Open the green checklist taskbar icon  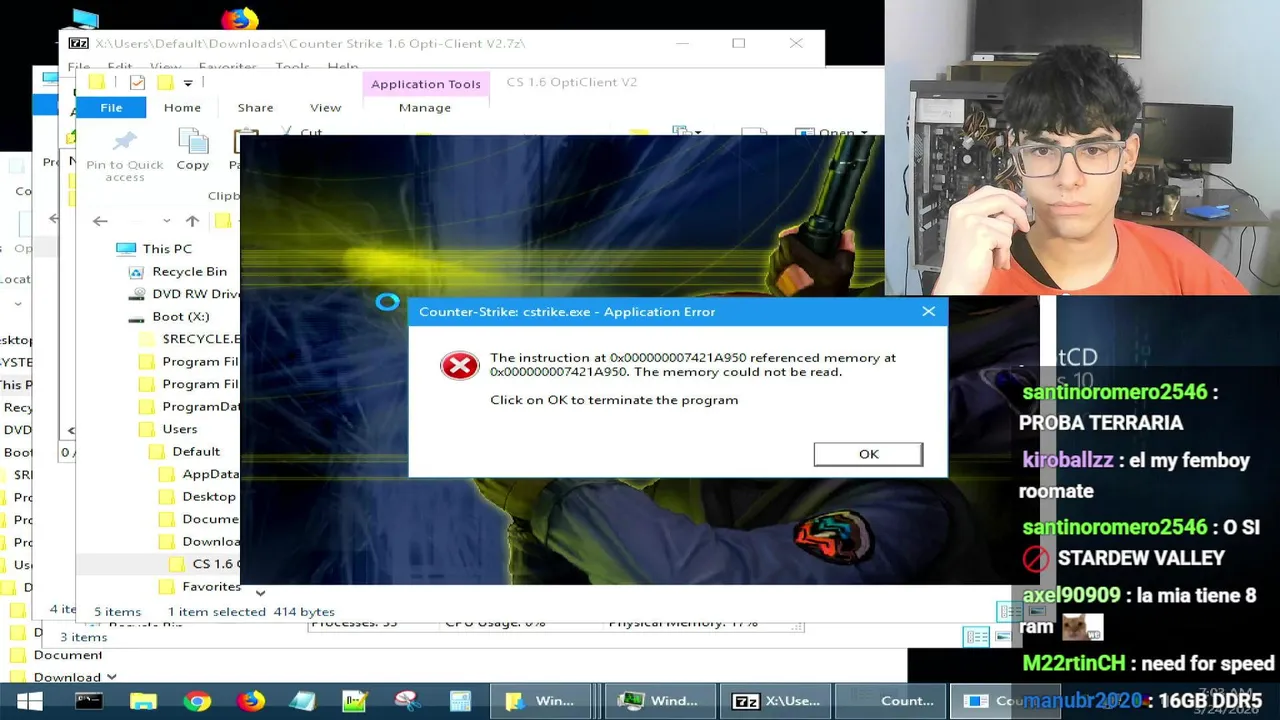355,701
